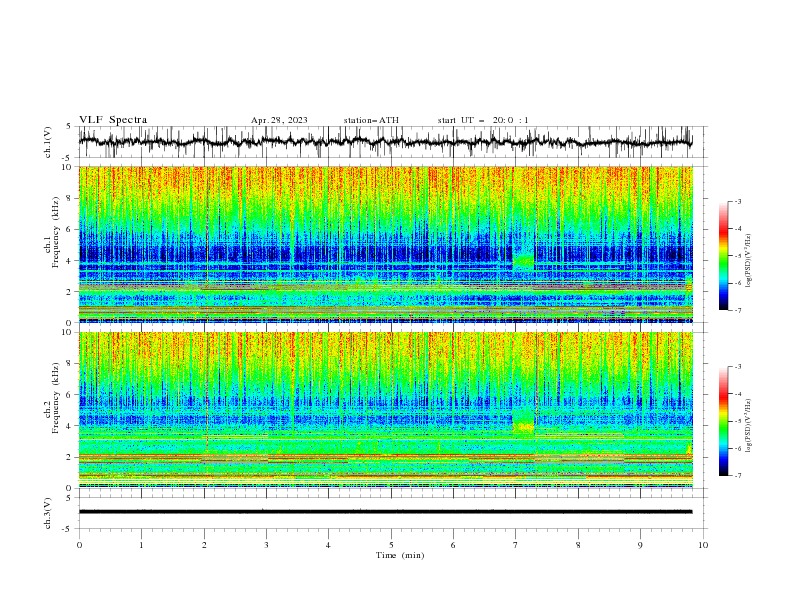This screenshot has width=792, height=612.
Task: Click the "station=ATH" label
Action: [x=371, y=120]
